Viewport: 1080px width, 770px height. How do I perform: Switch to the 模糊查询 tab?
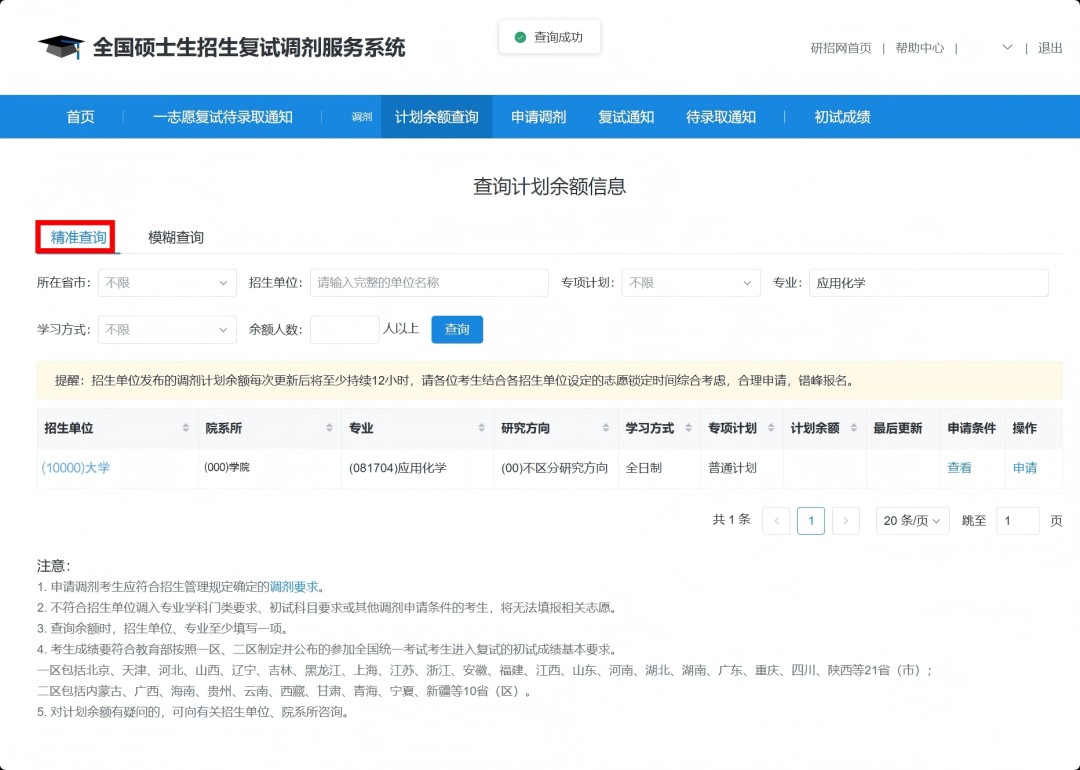(176, 238)
